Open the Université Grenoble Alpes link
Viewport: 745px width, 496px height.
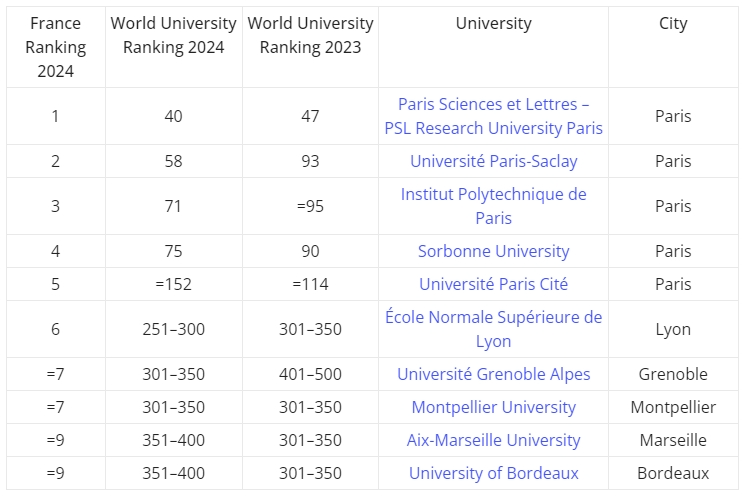click(x=493, y=374)
